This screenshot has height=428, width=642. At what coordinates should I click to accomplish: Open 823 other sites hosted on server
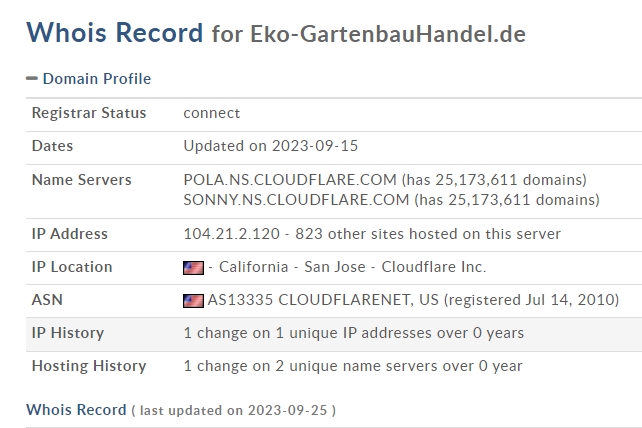(428, 234)
